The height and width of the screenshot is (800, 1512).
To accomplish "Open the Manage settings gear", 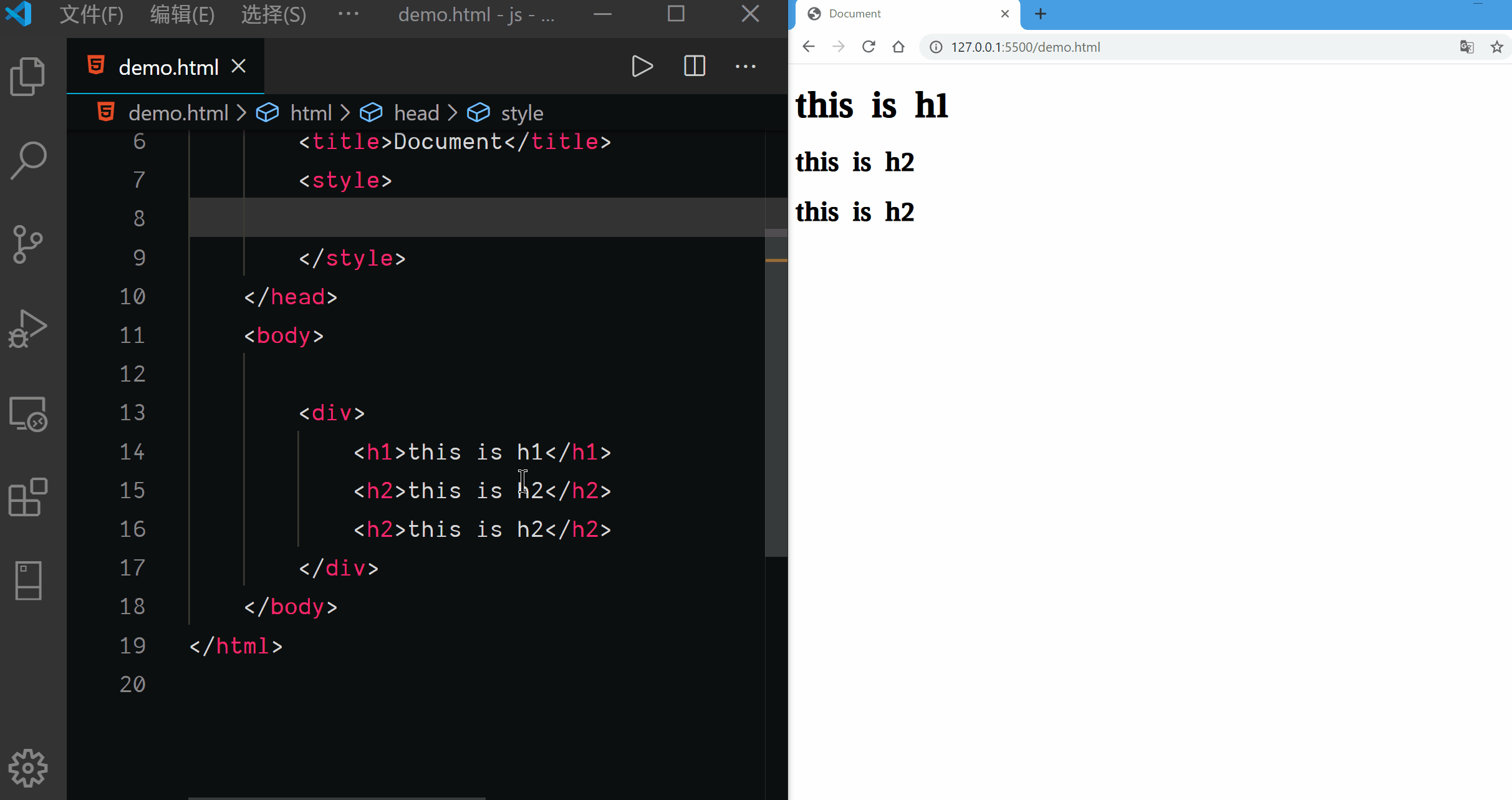I will [28, 768].
